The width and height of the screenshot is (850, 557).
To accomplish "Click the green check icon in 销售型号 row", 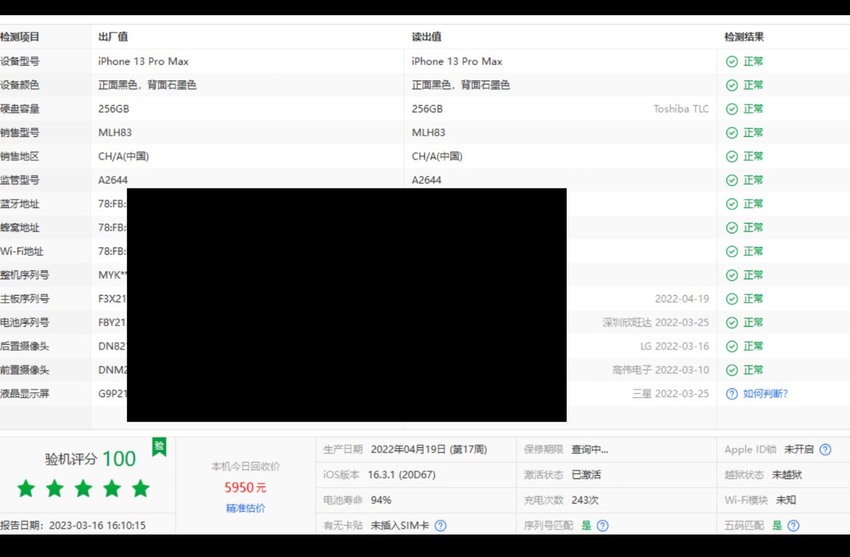I will click(x=732, y=133).
